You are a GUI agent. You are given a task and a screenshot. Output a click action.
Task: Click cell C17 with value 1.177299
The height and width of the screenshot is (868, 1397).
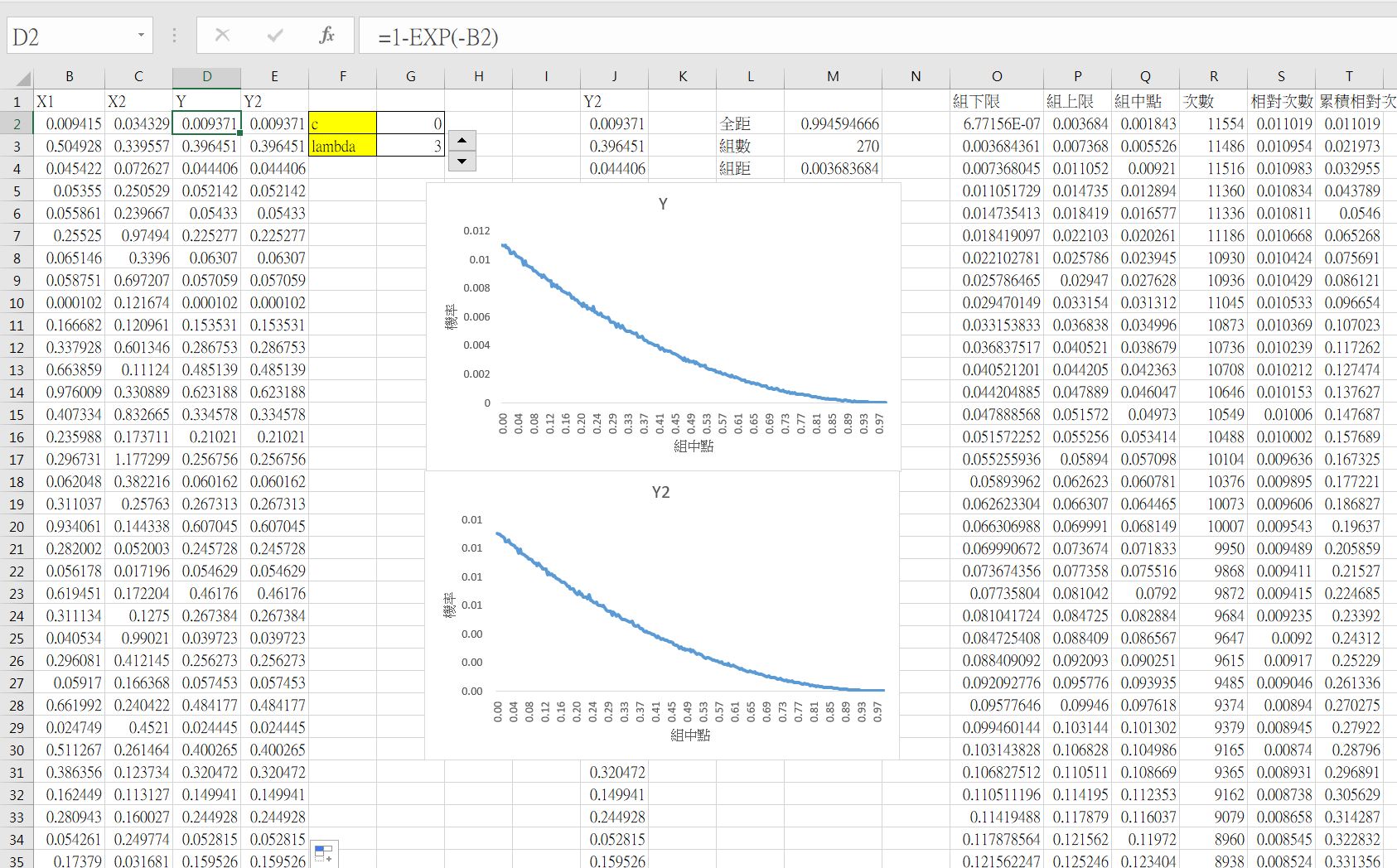coord(138,459)
